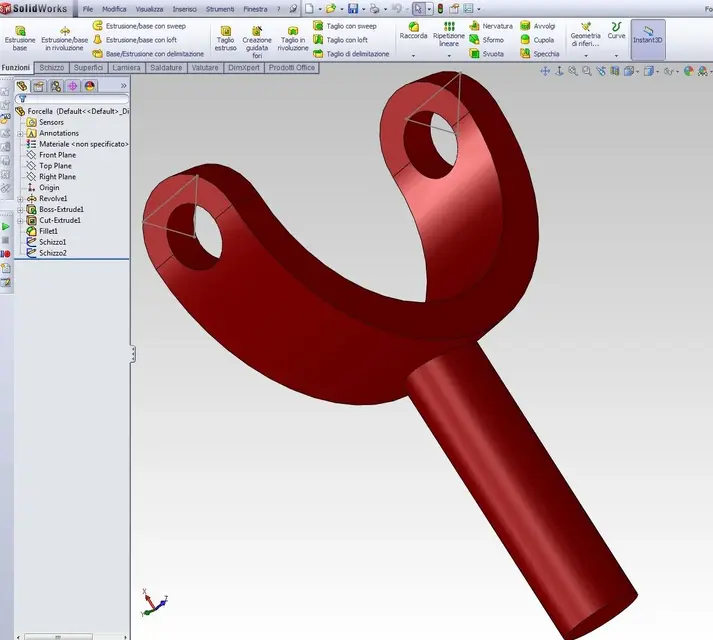Click the Svuota shell tool
The width and height of the screenshot is (713, 640).
coord(487,54)
